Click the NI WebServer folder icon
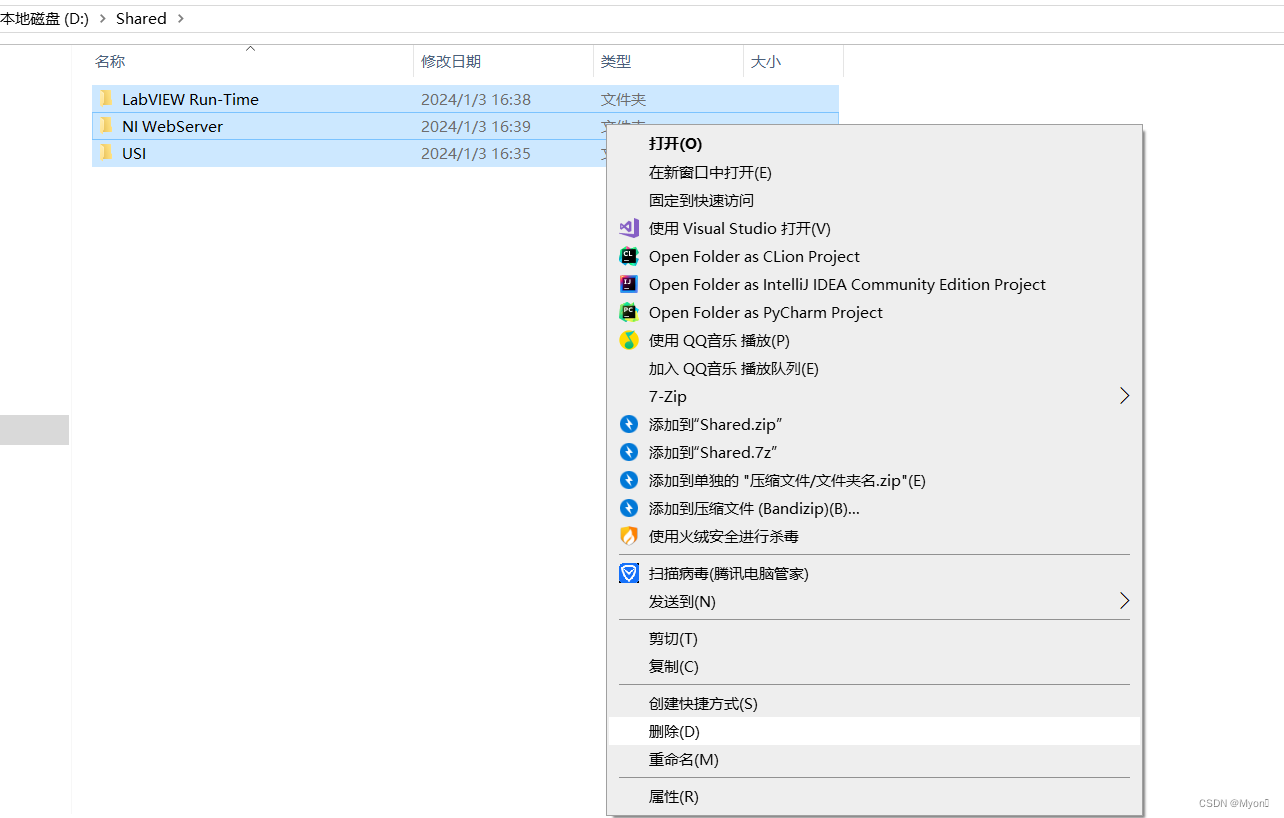The image size is (1284, 818). [106, 126]
